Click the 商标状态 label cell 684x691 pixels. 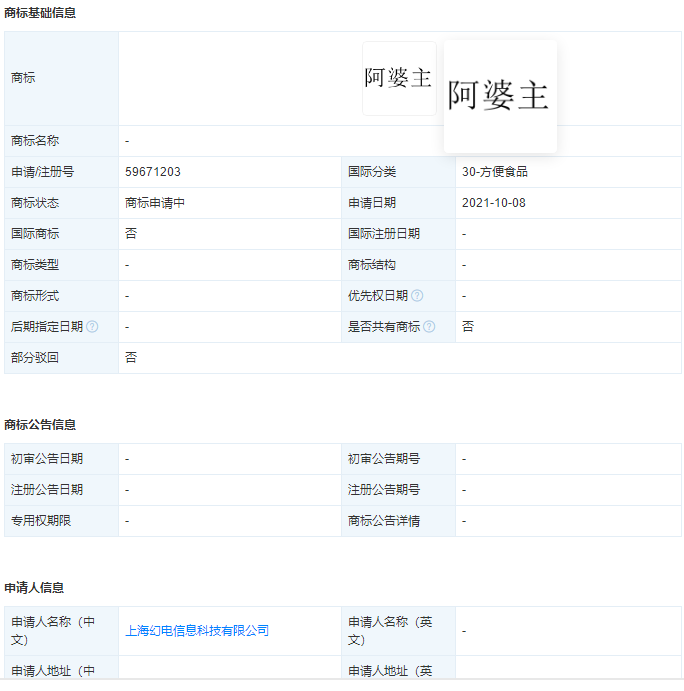point(61,203)
